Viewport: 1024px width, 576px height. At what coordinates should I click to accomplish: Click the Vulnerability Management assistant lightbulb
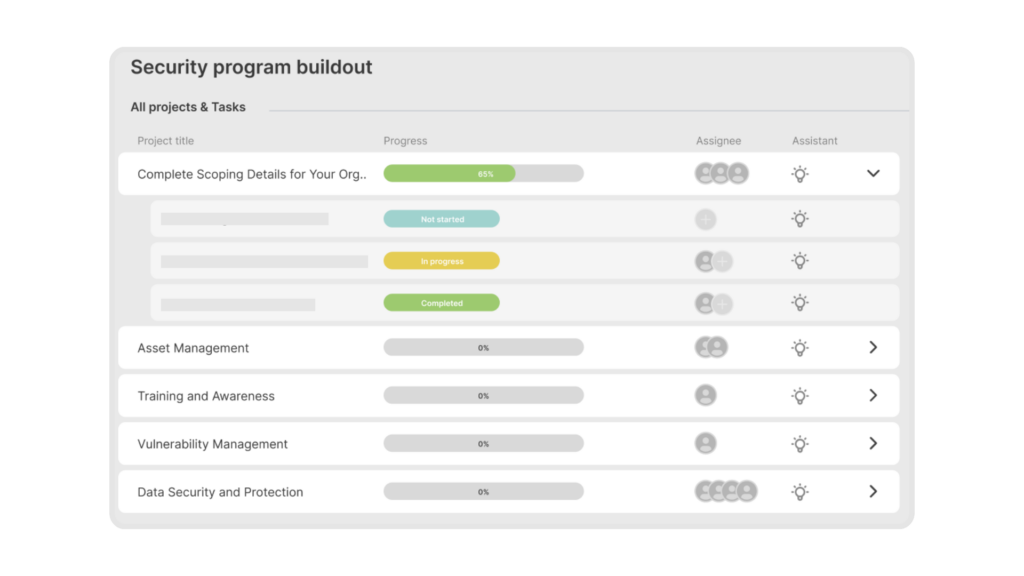pos(800,444)
